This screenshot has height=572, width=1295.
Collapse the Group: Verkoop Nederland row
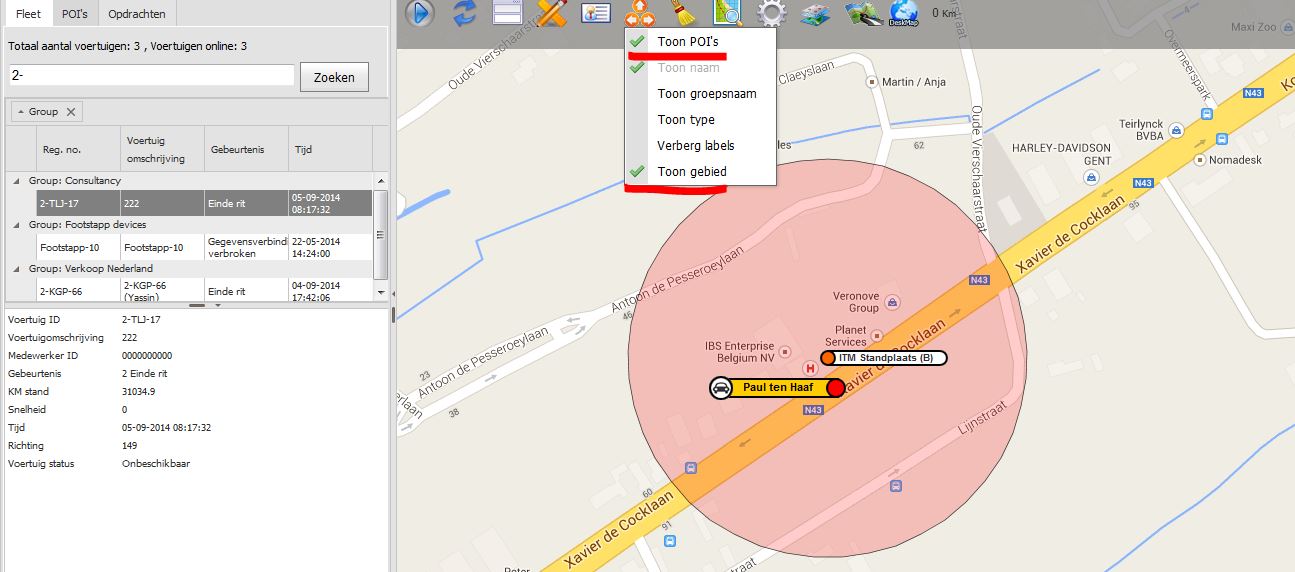pos(15,269)
